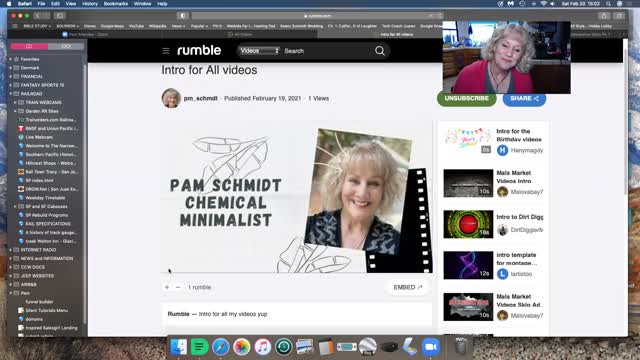Open Finder from the Dock

[x=178, y=347]
